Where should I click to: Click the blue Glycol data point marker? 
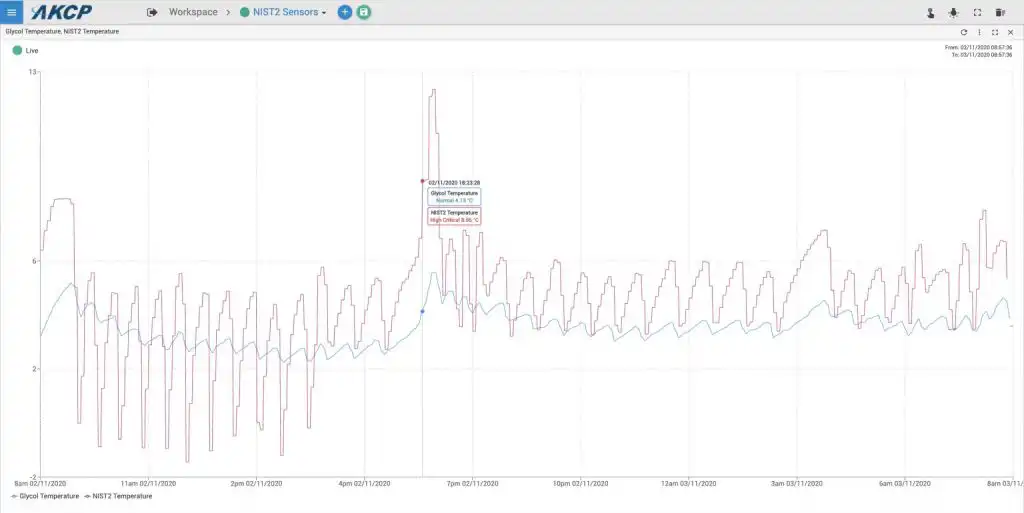tap(423, 311)
